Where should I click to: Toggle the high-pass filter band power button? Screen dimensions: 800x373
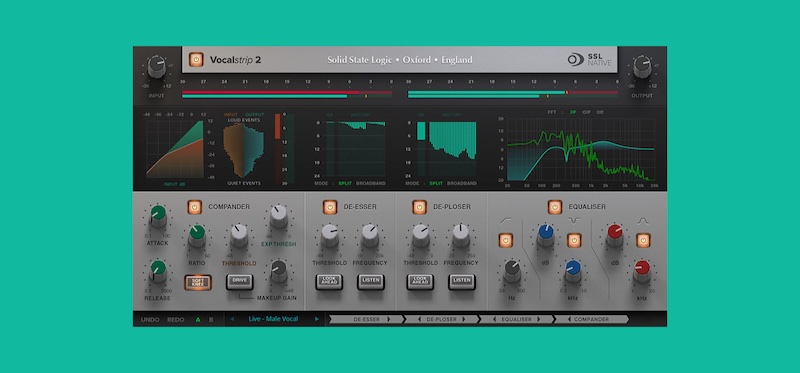506,240
